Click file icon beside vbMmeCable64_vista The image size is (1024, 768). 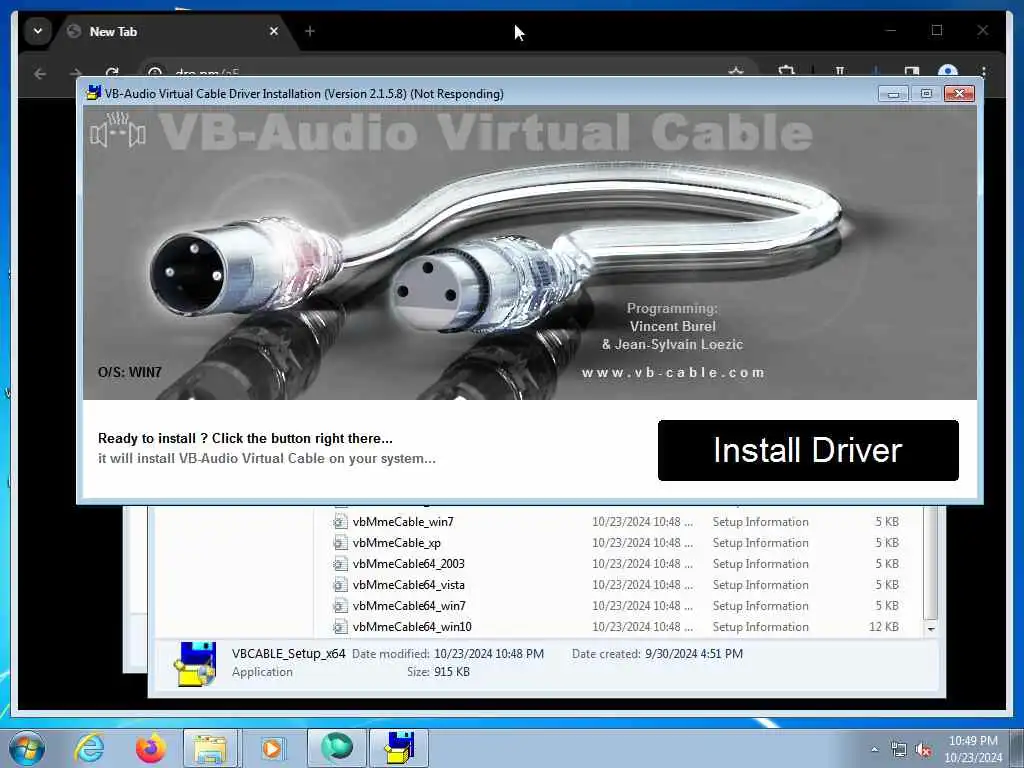point(340,584)
